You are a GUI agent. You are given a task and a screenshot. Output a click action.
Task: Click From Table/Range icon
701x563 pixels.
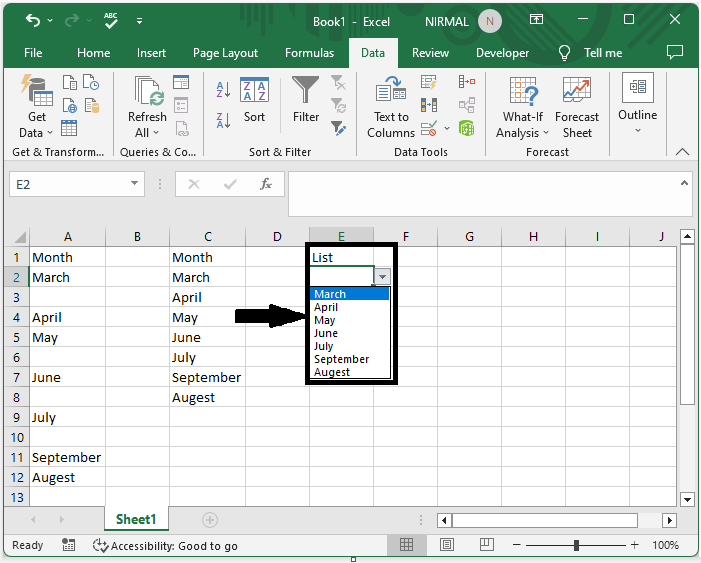pyautogui.click(x=69, y=128)
